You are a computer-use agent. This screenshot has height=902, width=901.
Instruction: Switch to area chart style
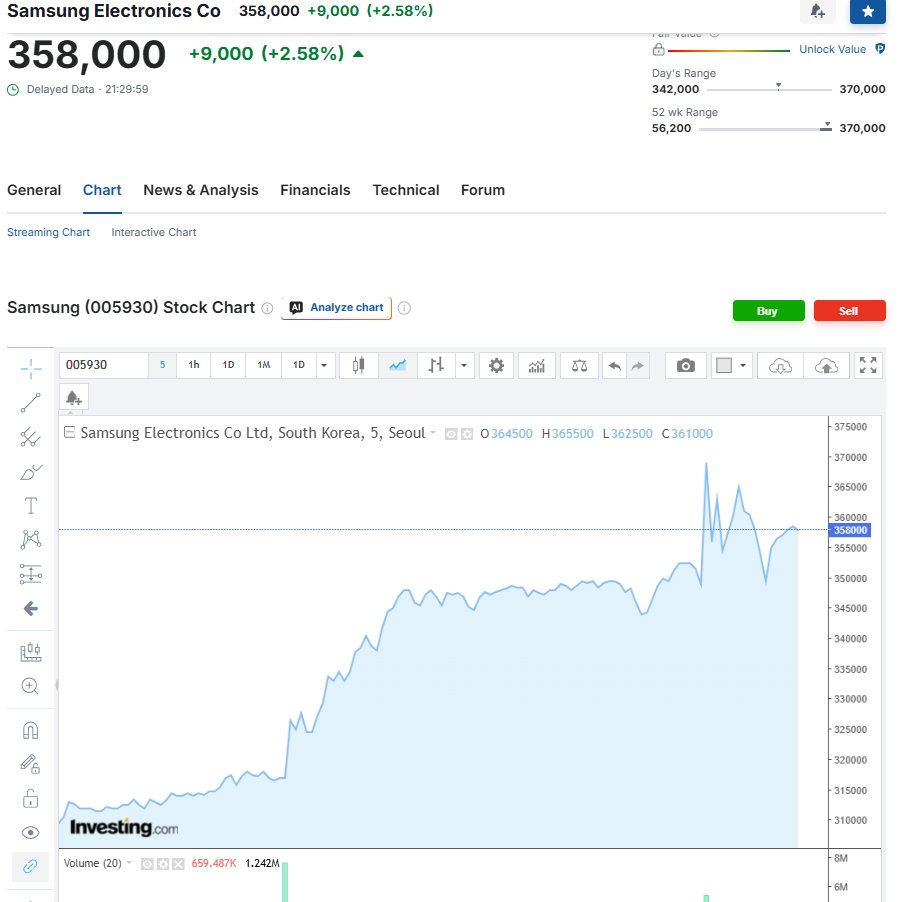[398, 365]
